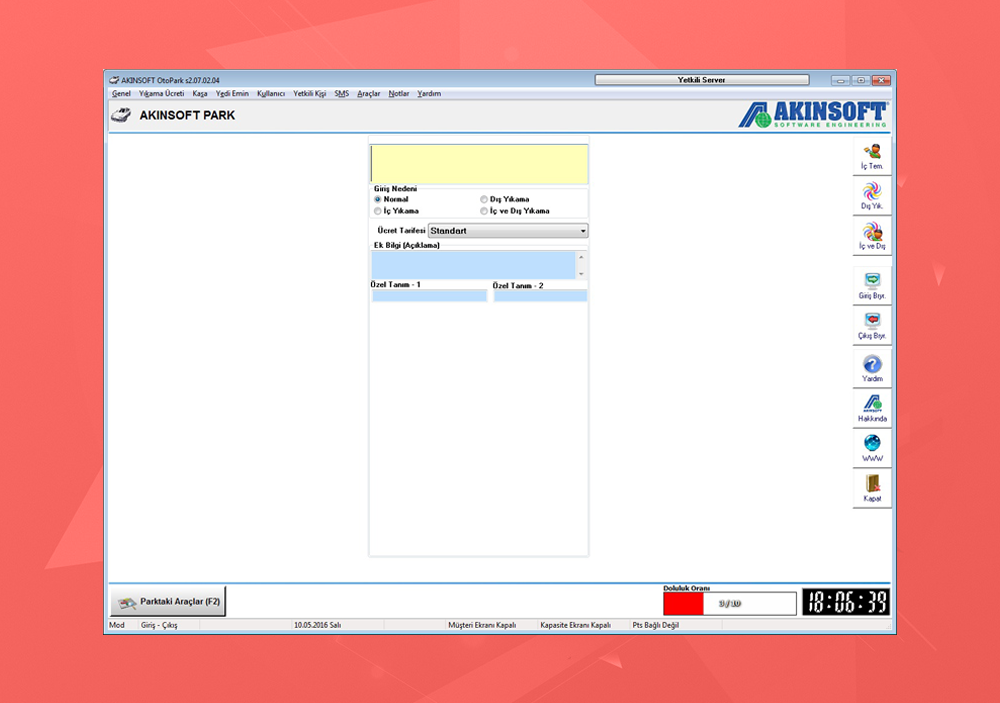Open the Yardım help icon
The image size is (1000, 703).
point(872,368)
